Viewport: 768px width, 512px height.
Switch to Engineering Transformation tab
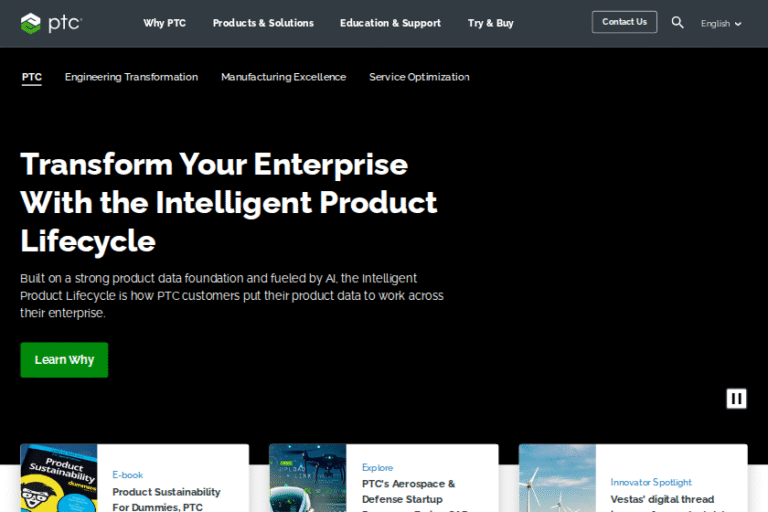click(x=131, y=77)
